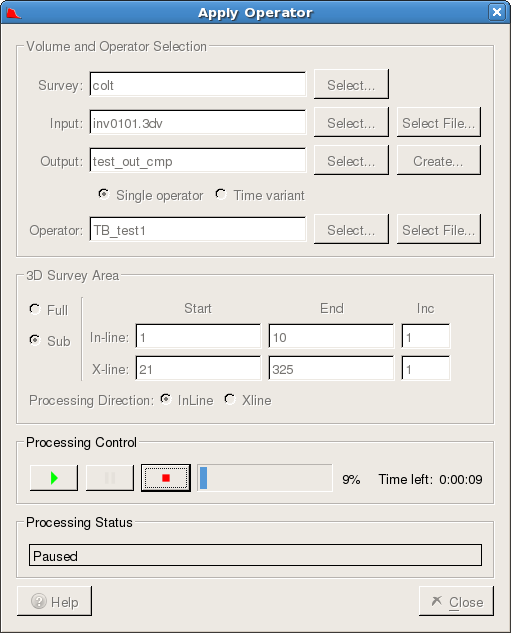Click Select button next to Operator field
Image resolution: width=511 pixels, height=633 pixels.
[351, 229]
